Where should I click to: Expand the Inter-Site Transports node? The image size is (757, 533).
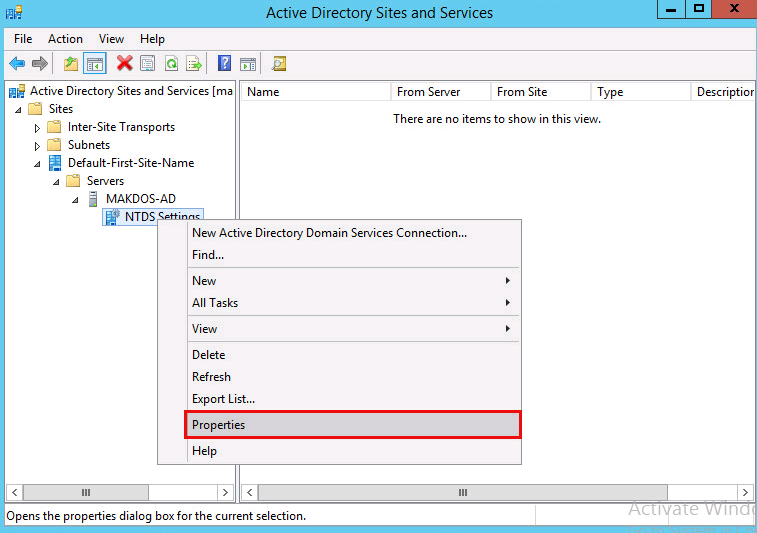point(37,128)
